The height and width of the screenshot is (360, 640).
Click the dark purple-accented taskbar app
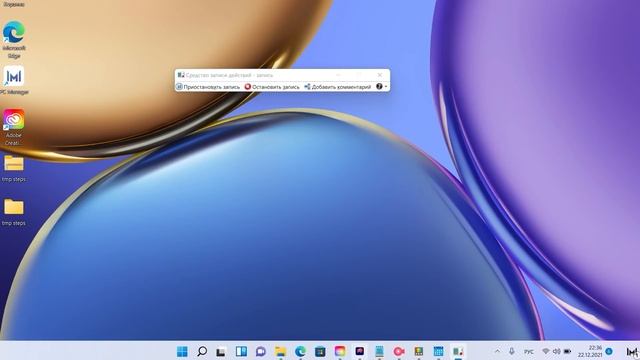360,351
